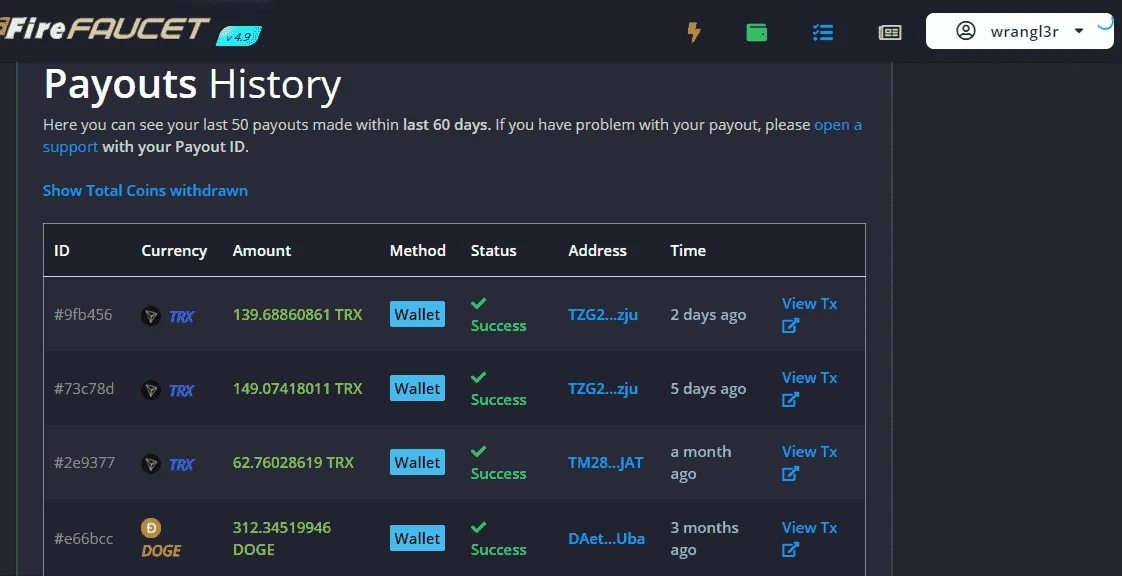Select payout ID #9fb456
The width and height of the screenshot is (1122, 576).
(x=83, y=314)
